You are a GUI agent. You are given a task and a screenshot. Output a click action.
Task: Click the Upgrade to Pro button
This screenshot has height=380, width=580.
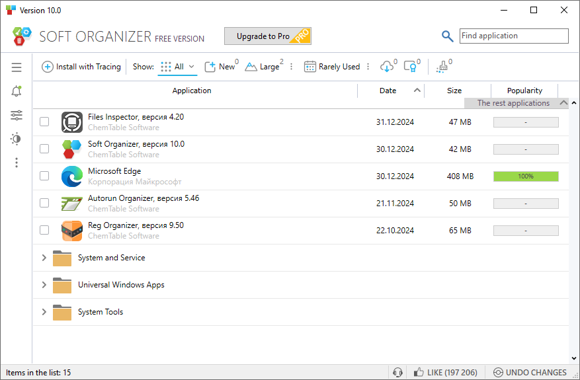click(268, 36)
